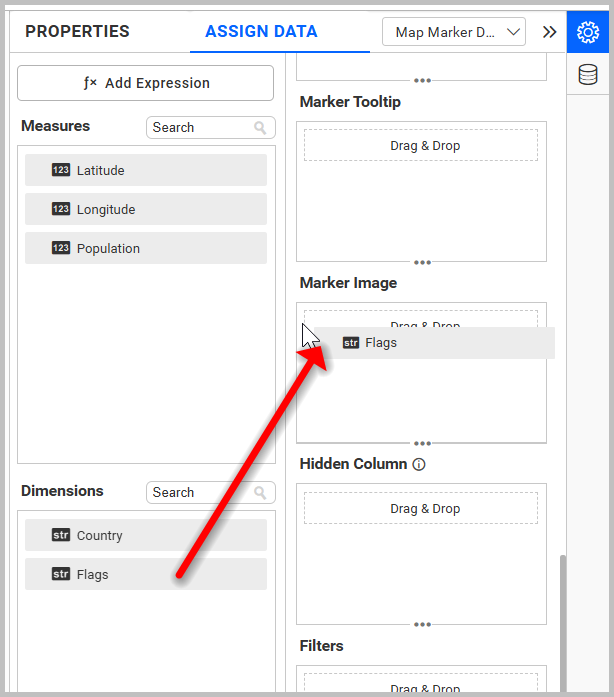
Task: Expand options below Marker Tooltip box
Action: click(422, 262)
